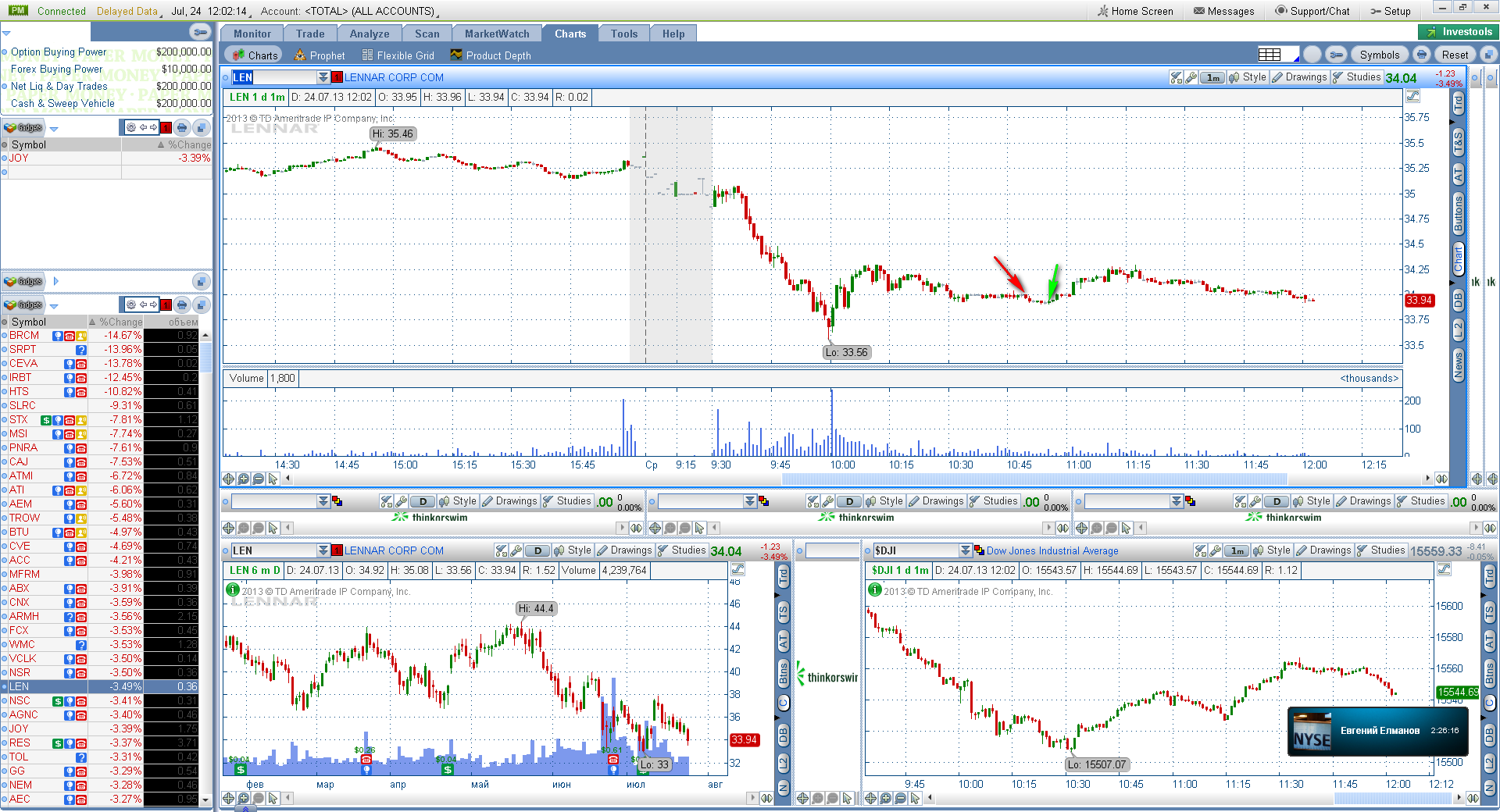
Task: Select the pointer cursor tool under main chart
Action: [x=273, y=479]
